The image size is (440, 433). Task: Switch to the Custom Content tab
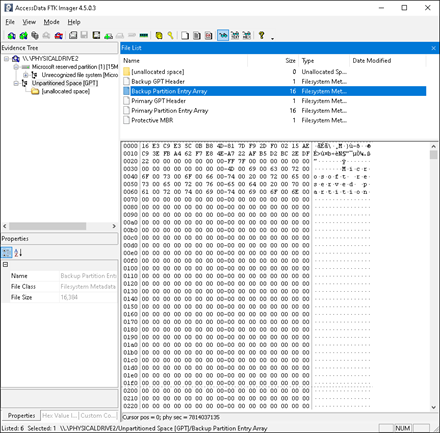(x=98, y=416)
